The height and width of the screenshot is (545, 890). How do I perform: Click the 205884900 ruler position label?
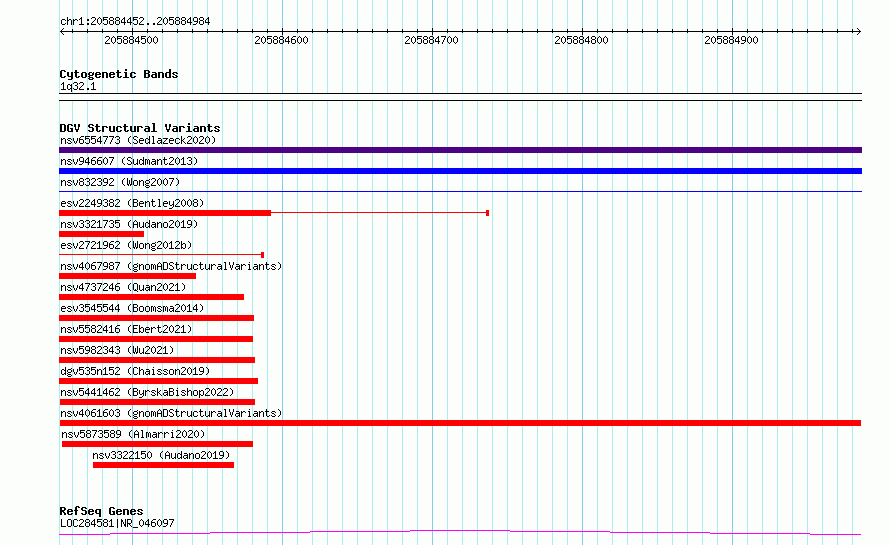point(731,40)
